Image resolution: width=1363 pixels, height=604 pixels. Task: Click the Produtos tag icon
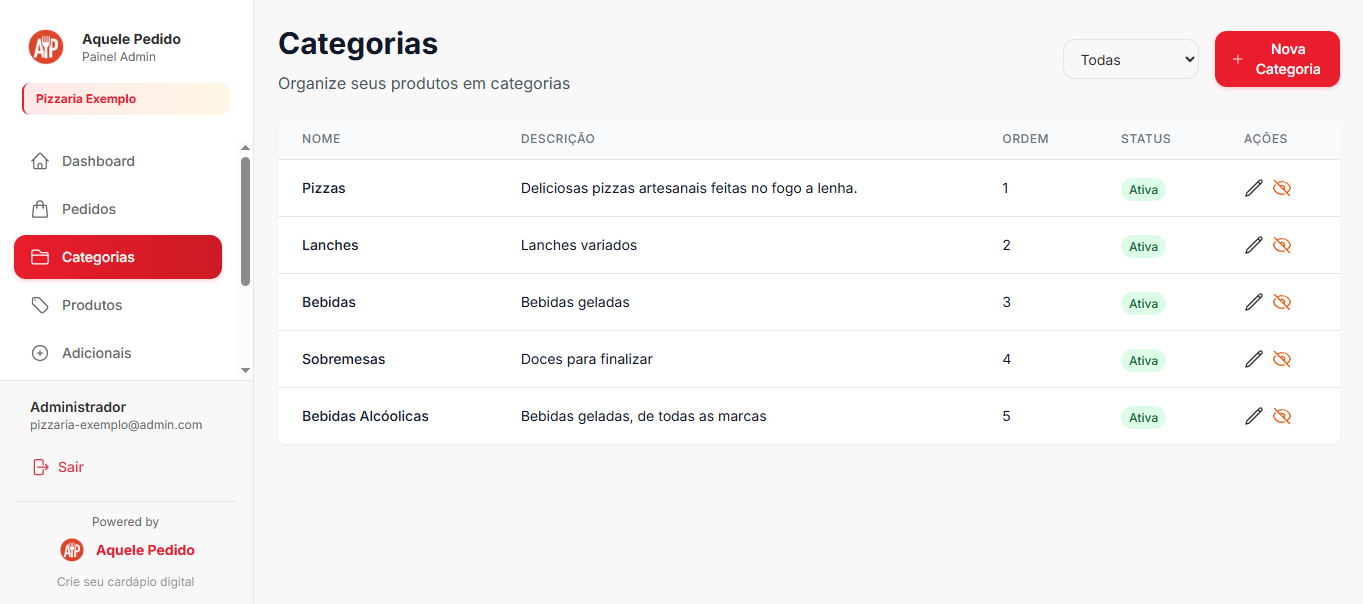(x=40, y=304)
